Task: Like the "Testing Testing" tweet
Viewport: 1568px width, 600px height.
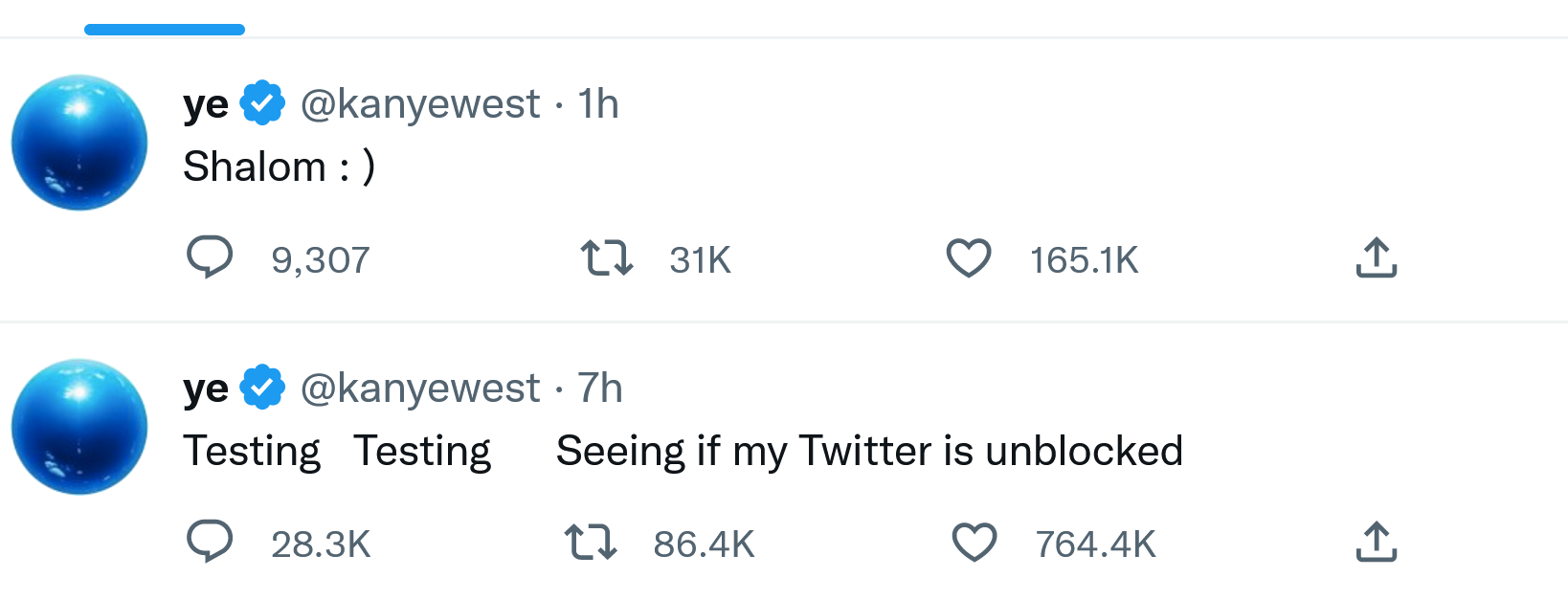Action: pos(974,542)
